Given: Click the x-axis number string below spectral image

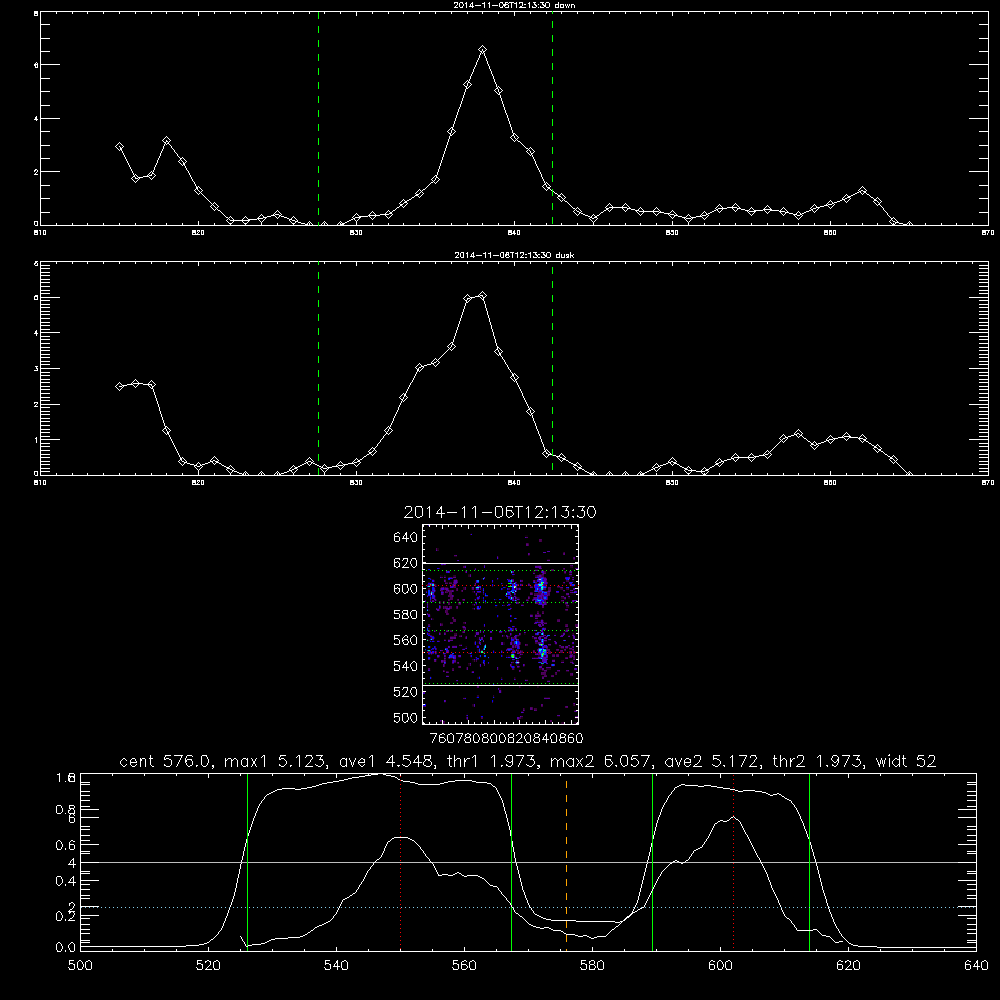Looking at the screenshot, I should coord(506,738).
